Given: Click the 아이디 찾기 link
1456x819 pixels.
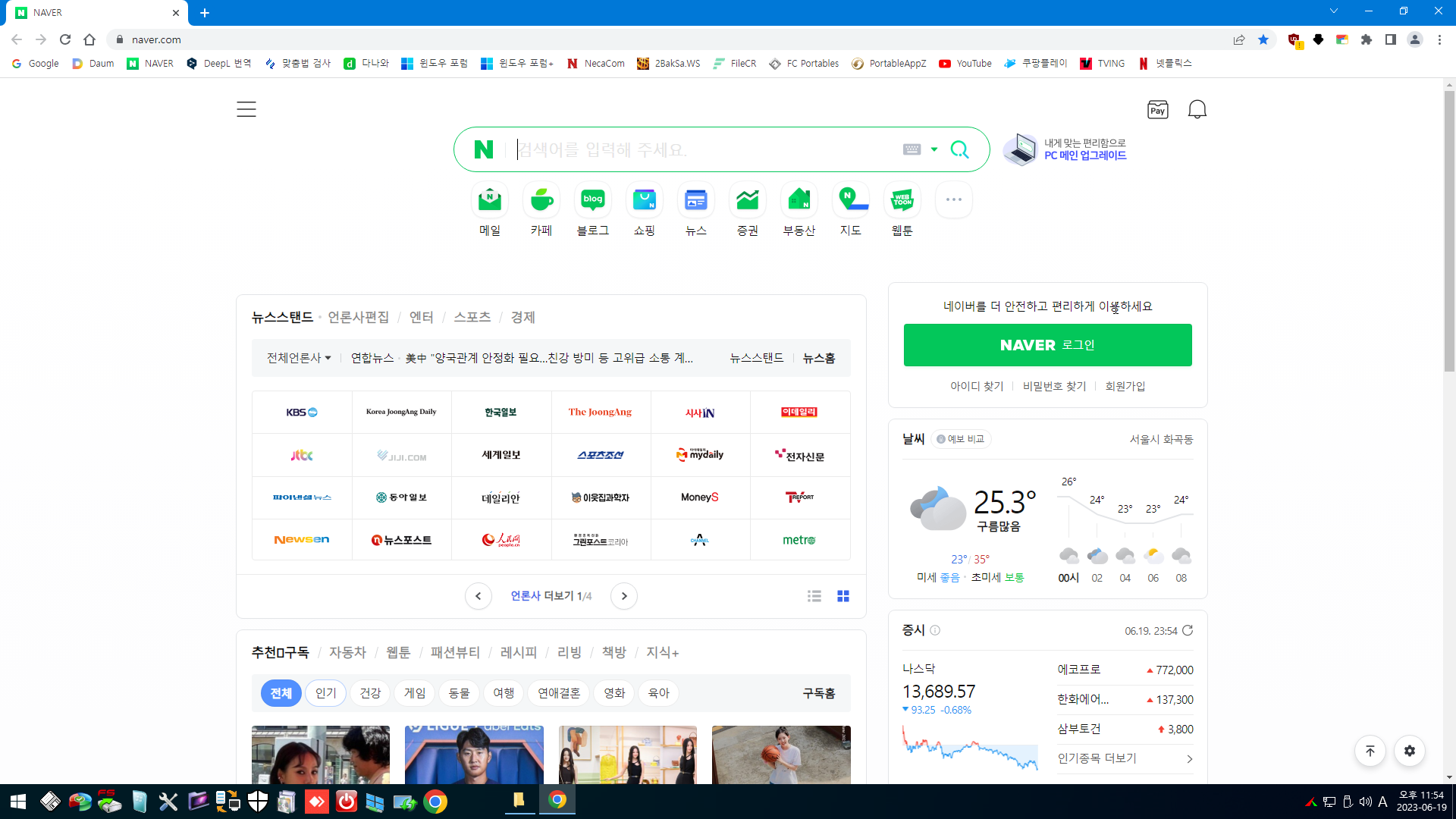Looking at the screenshot, I should 977,386.
